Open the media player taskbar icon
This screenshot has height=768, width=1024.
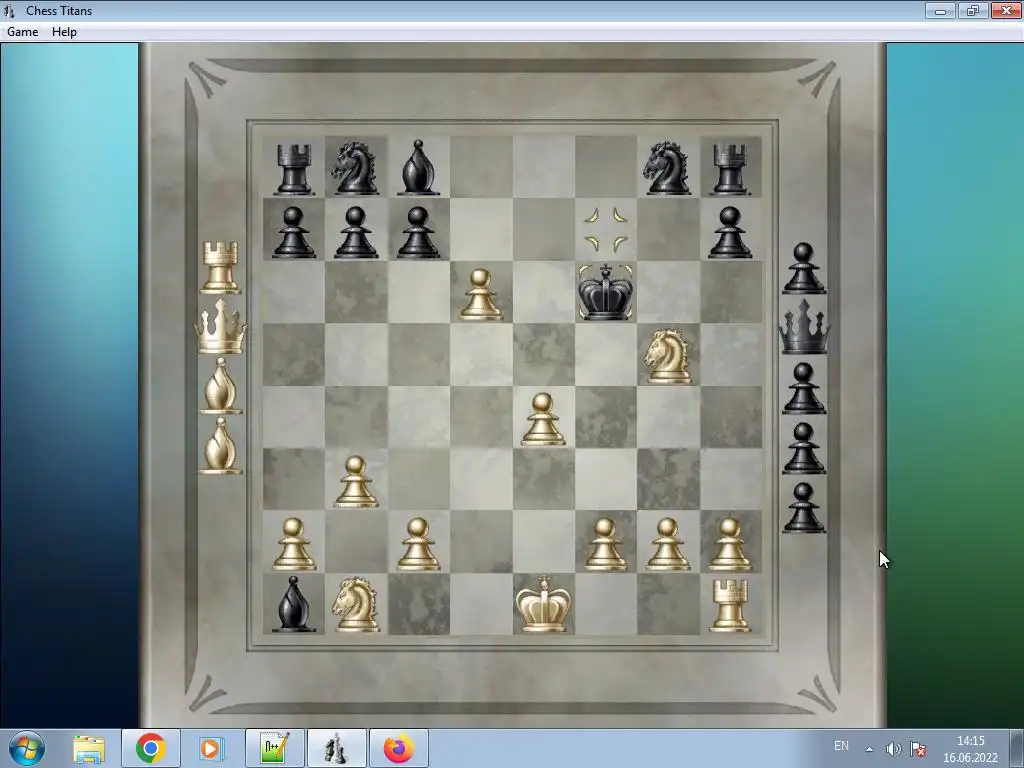point(211,748)
